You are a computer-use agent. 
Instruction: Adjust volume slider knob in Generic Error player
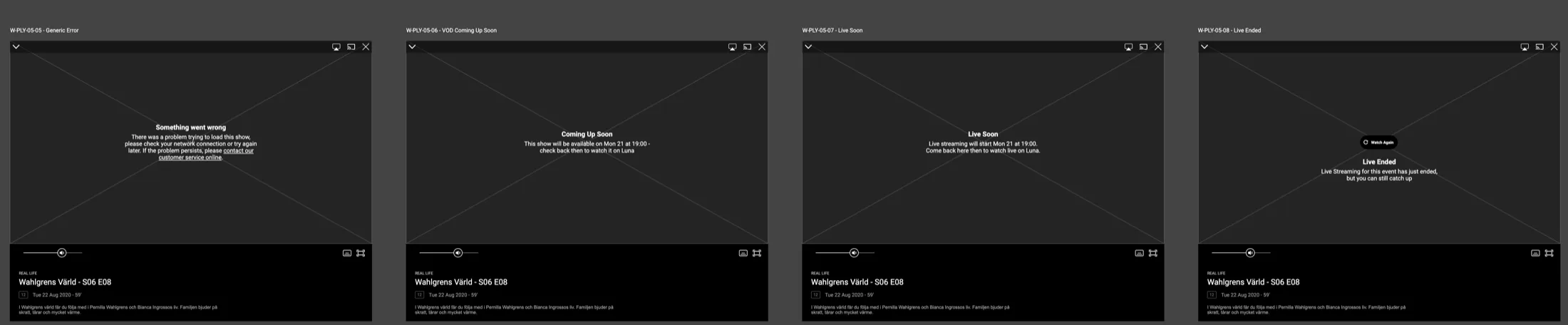(62, 253)
